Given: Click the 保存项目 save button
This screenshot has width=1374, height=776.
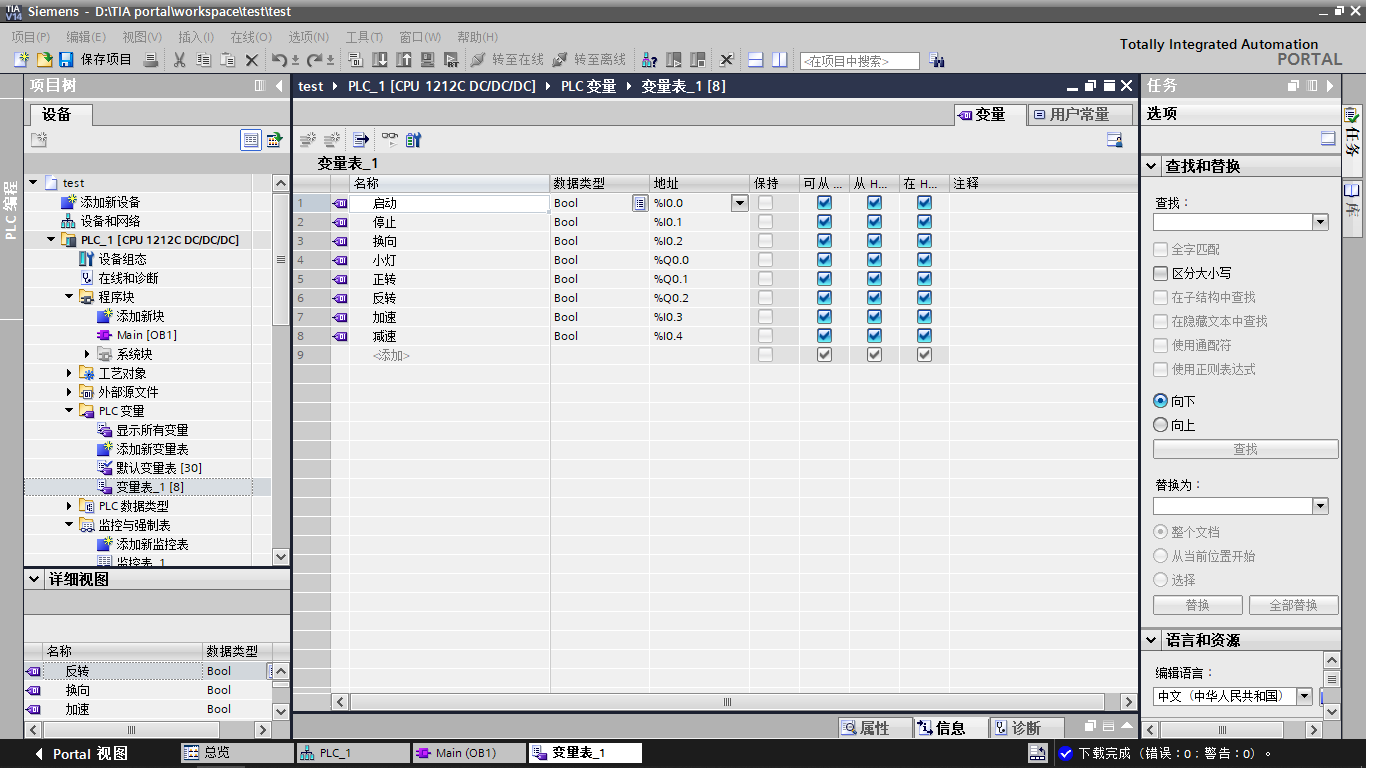Looking at the screenshot, I should click(96, 60).
